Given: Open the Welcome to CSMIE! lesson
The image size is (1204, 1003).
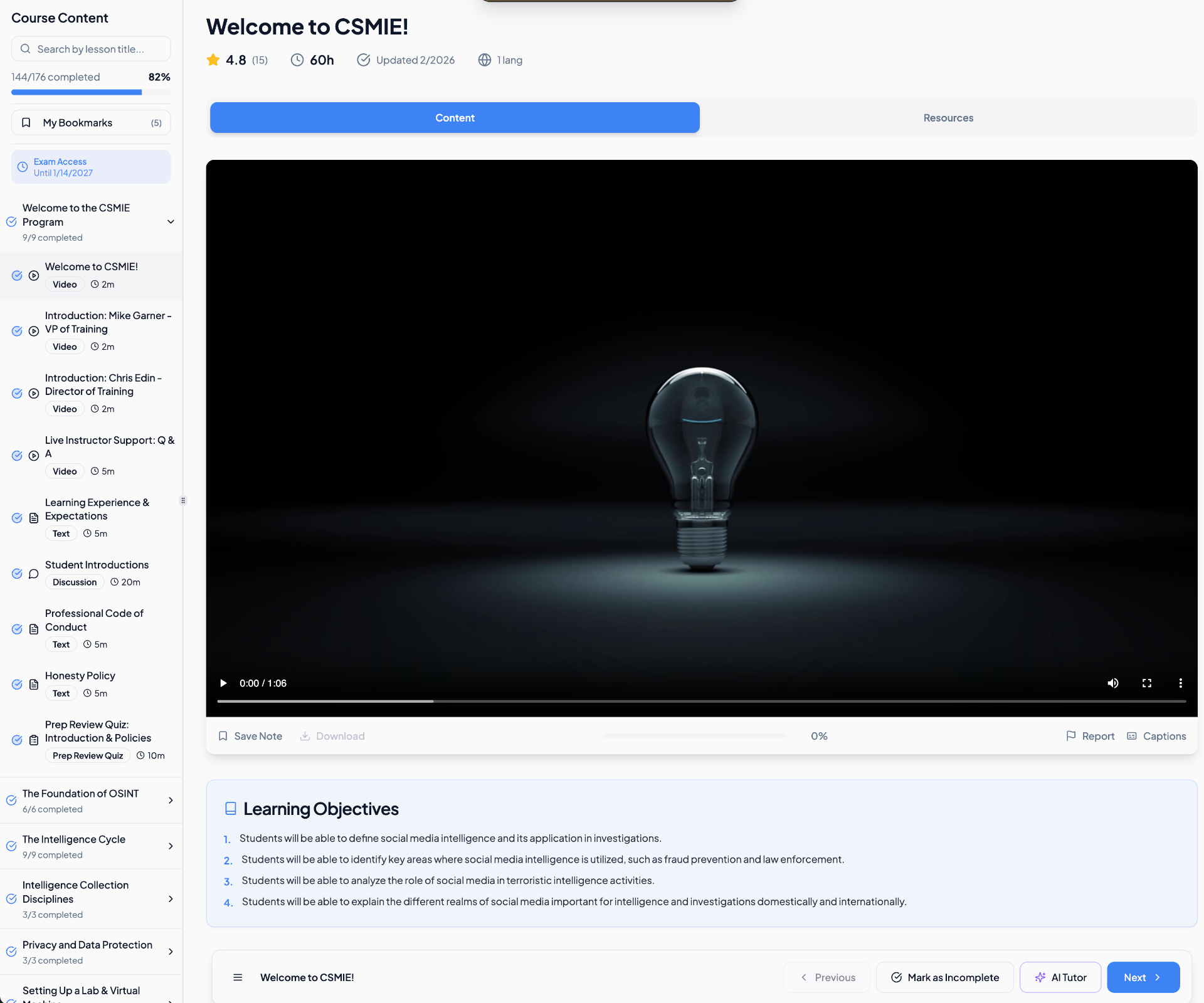Looking at the screenshot, I should (x=91, y=275).
